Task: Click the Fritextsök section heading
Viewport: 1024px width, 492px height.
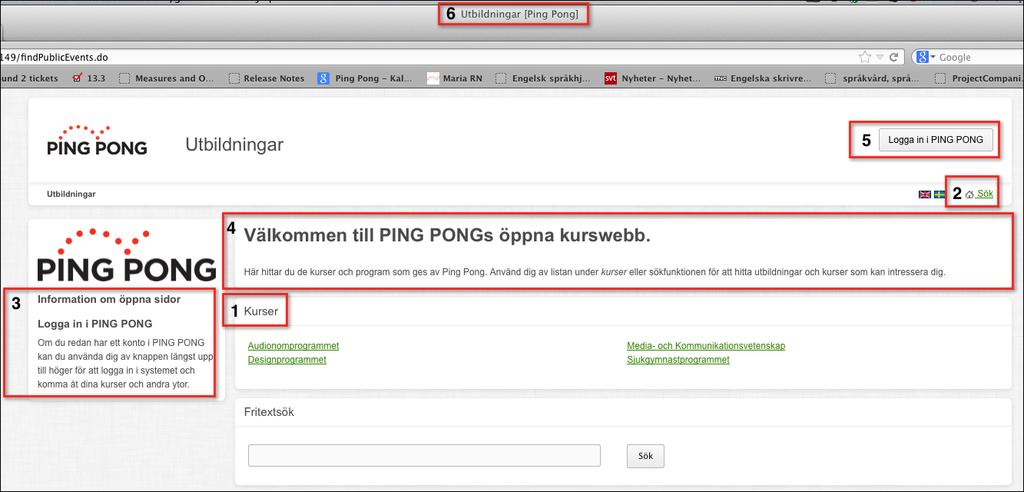Action: pos(268,412)
